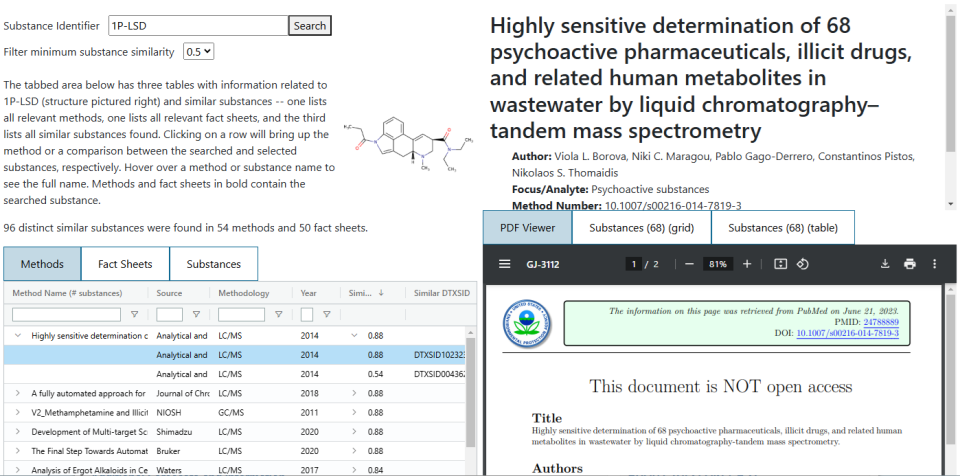Screen dimensions: 960x476
Task: Collapse the Highly sensitive determination row
Action: pos(18,336)
